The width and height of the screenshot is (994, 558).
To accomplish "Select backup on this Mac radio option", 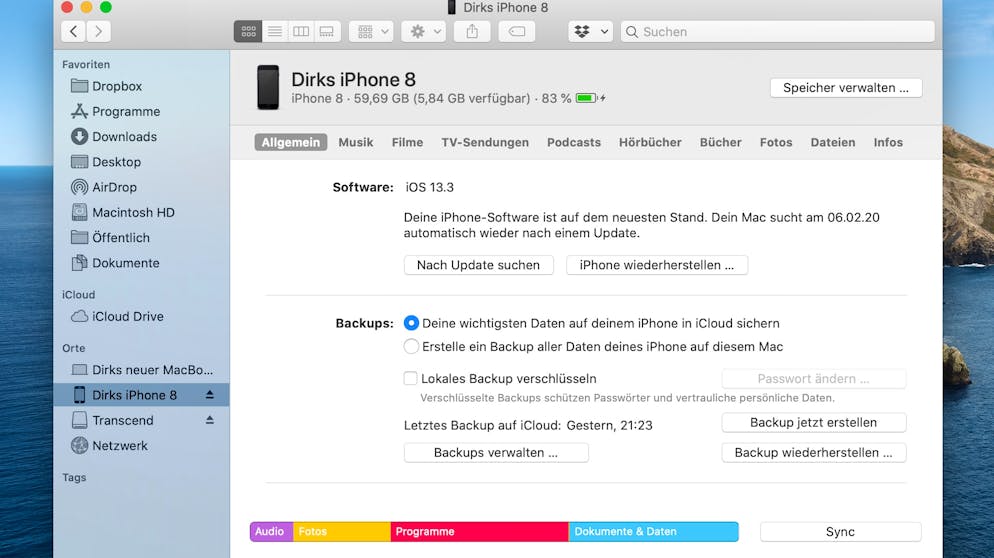I will (x=411, y=346).
